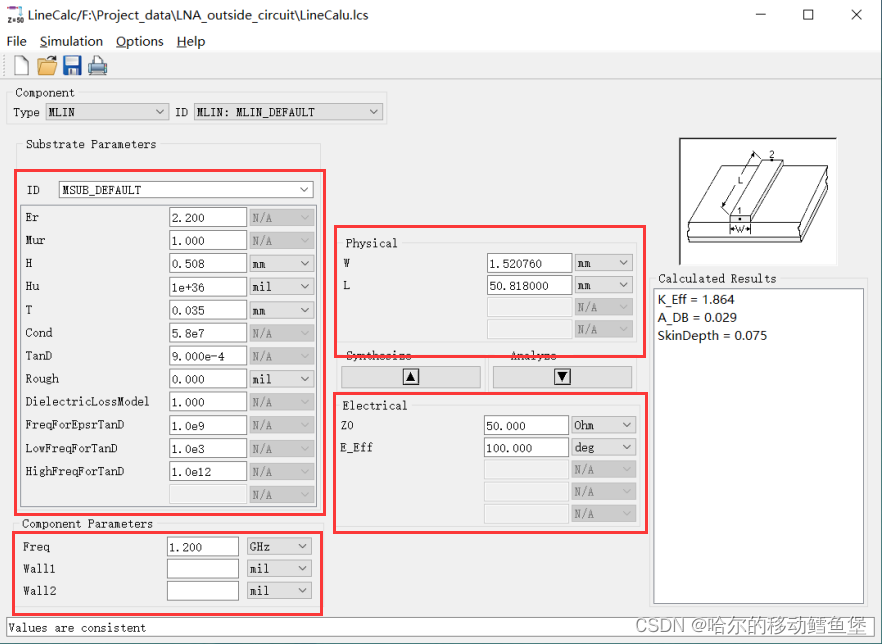
Task: Click the SkinDepth = 0.075 result
Action: (712, 335)
